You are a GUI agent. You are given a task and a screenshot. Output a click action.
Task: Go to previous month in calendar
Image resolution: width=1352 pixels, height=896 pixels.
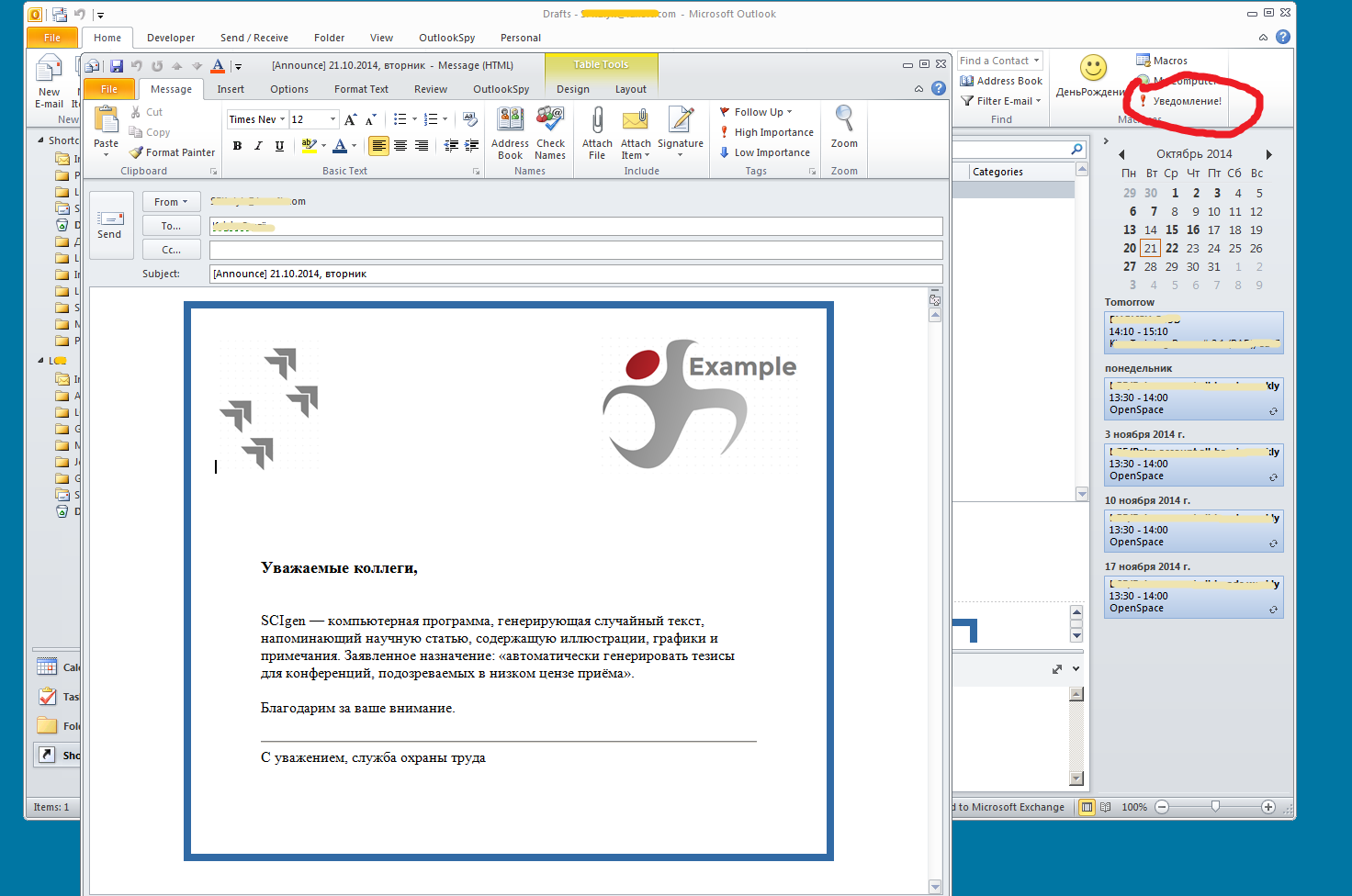pyautogui.click(x=1121, y=154)
